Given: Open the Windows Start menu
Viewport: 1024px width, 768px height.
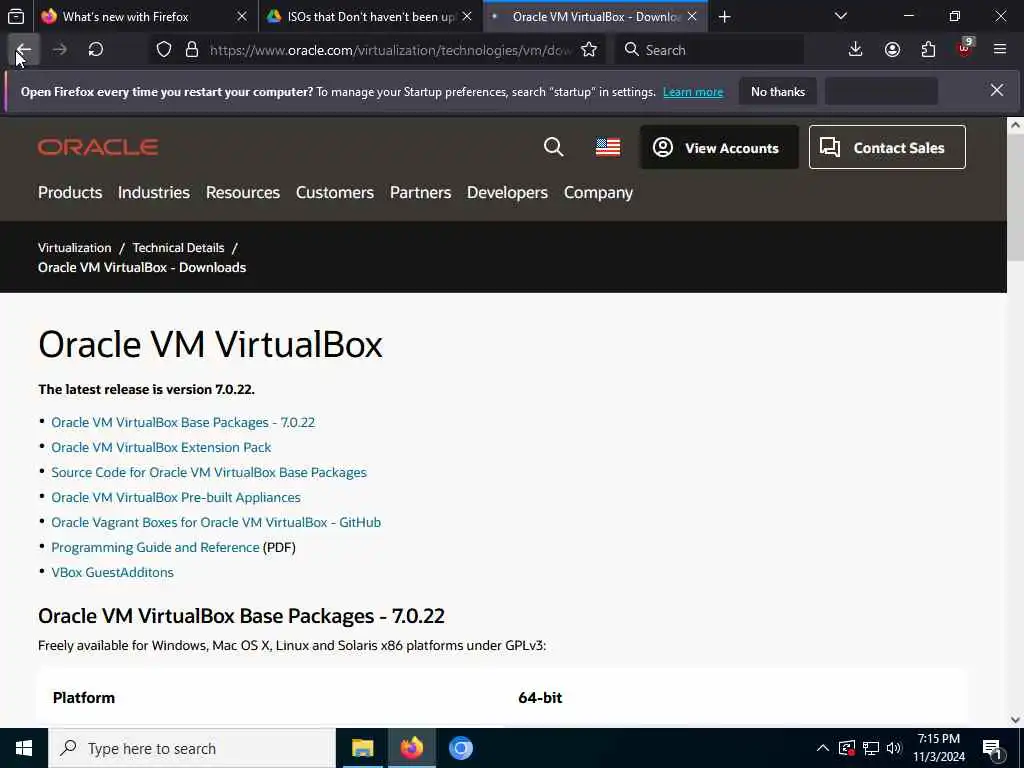Looking at the screenshot, I should tap(24, 748).
